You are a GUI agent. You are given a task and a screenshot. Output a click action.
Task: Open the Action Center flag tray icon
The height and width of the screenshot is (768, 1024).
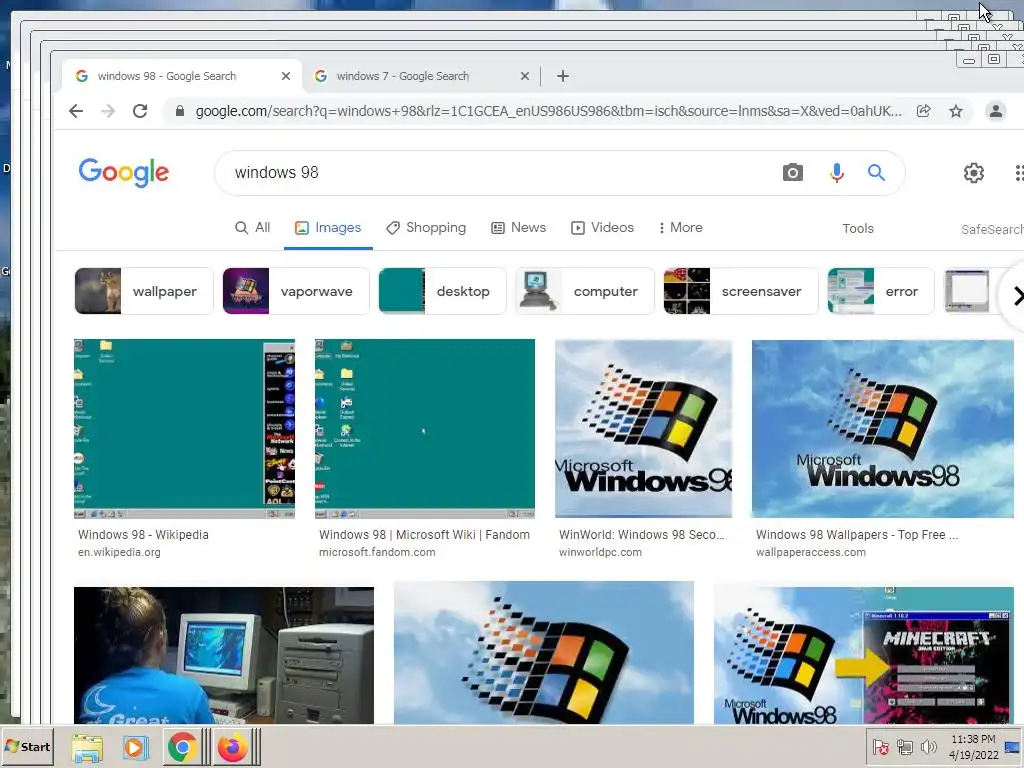tap(880, 746)
